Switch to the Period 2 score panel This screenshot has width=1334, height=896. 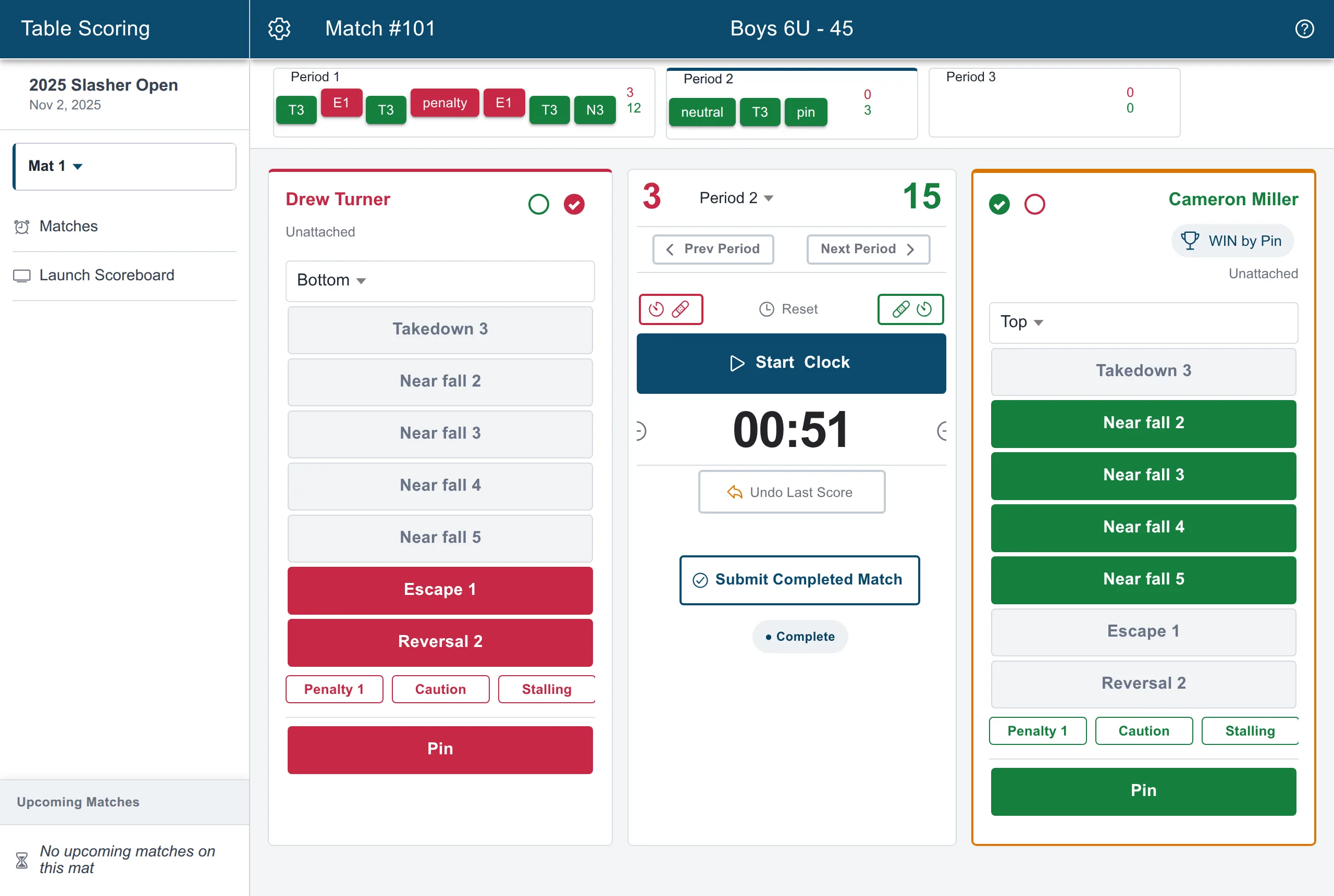tap(792, 104)
